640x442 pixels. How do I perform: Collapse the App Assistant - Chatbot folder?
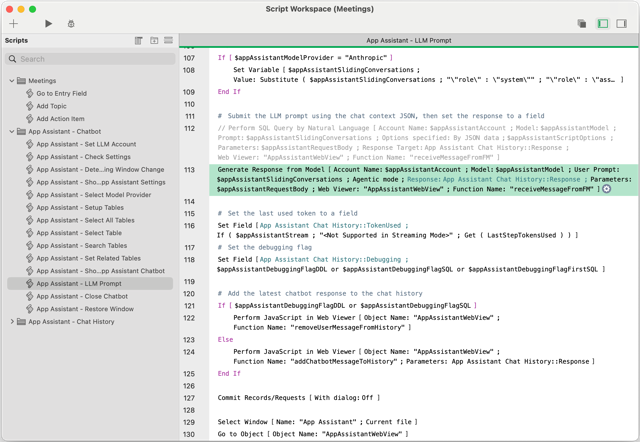click(12, 131)
